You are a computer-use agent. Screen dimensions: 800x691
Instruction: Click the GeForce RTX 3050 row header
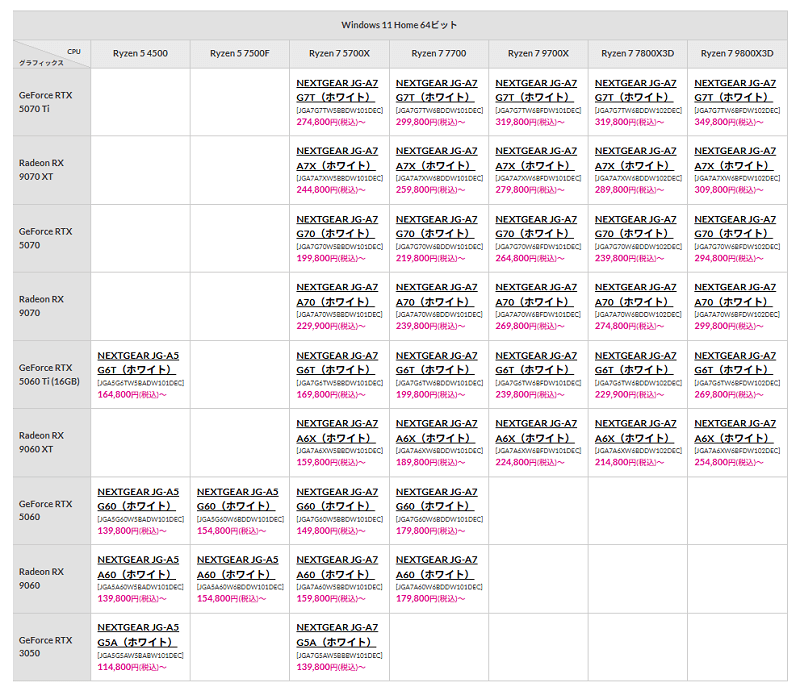click(46, 647)
